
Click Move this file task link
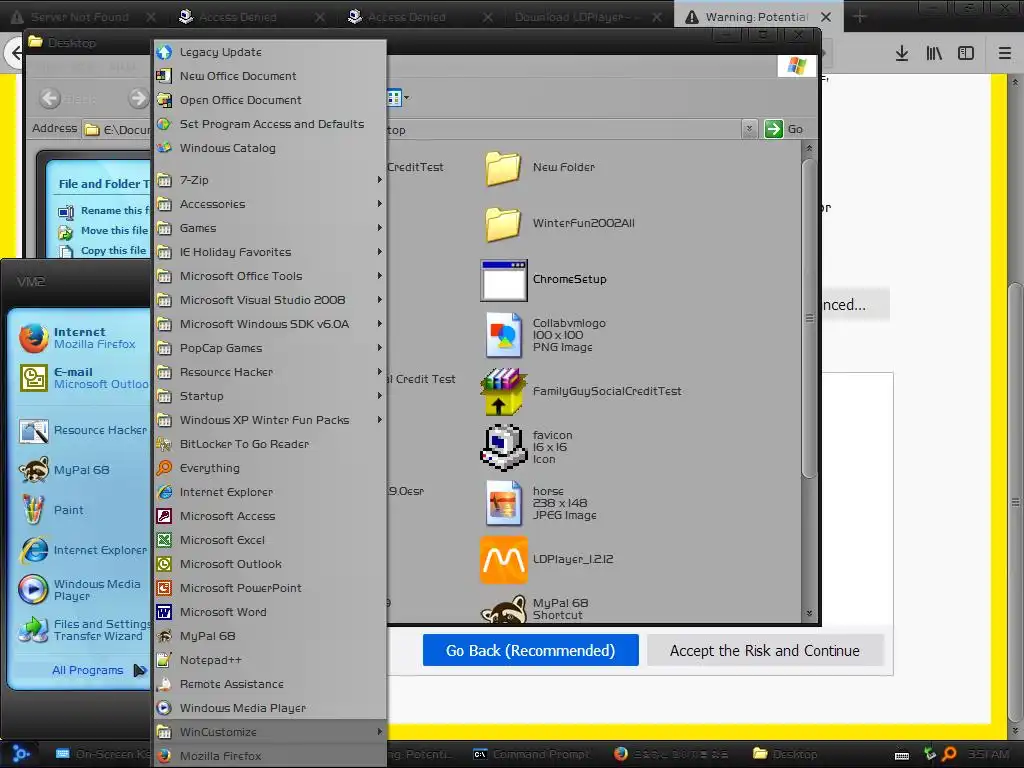[x=103, y=231]
